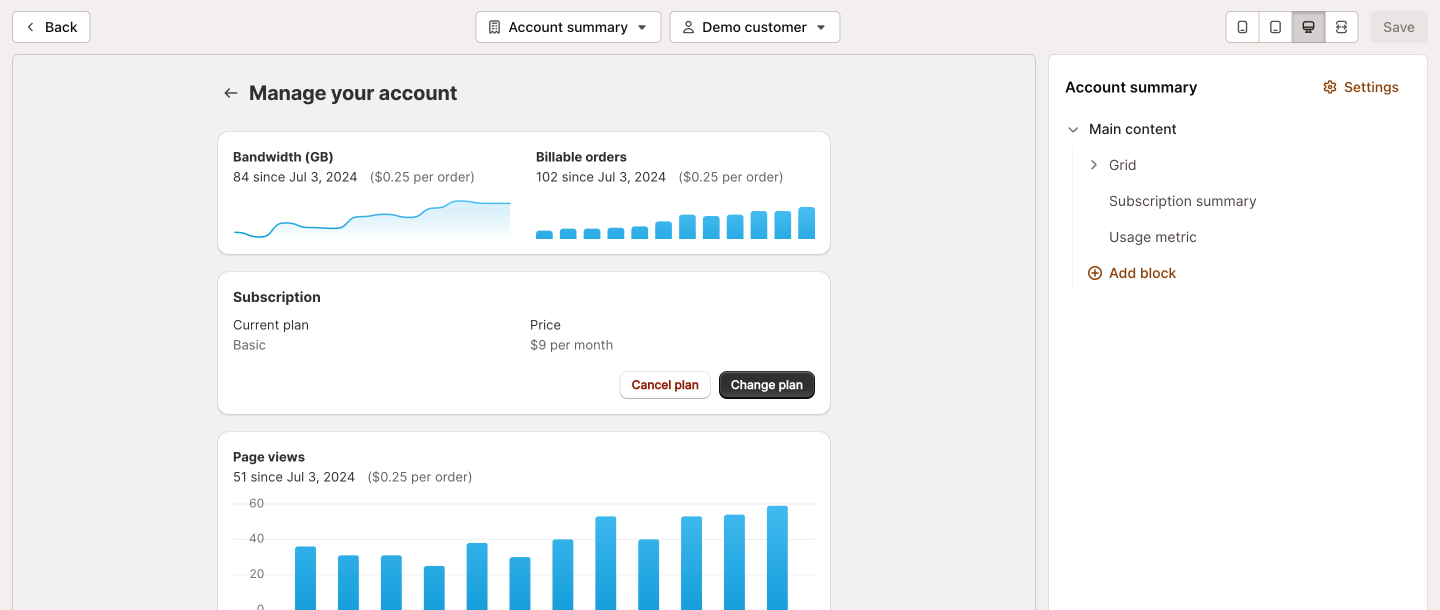
Task: Expand the Grid block in sidebar
Action: [x=1093, y=164]
